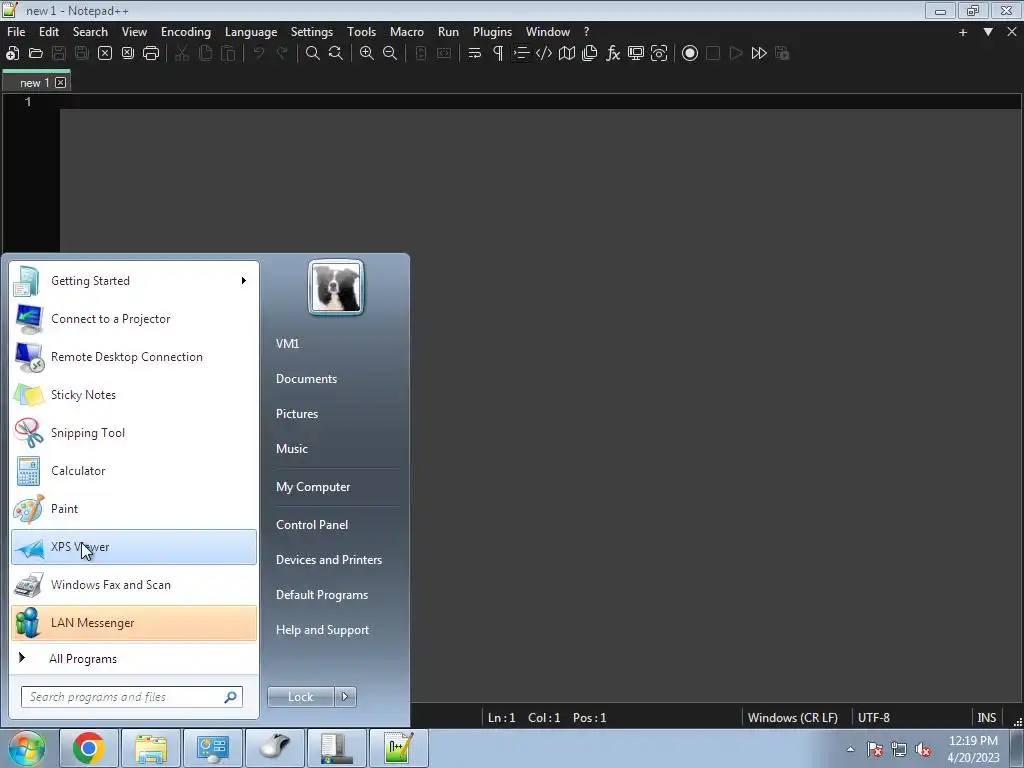Image resolution: width=1024 pixels, height=768 pixels.
Task: Open the Encoding menu
Action: coord(186,32)
